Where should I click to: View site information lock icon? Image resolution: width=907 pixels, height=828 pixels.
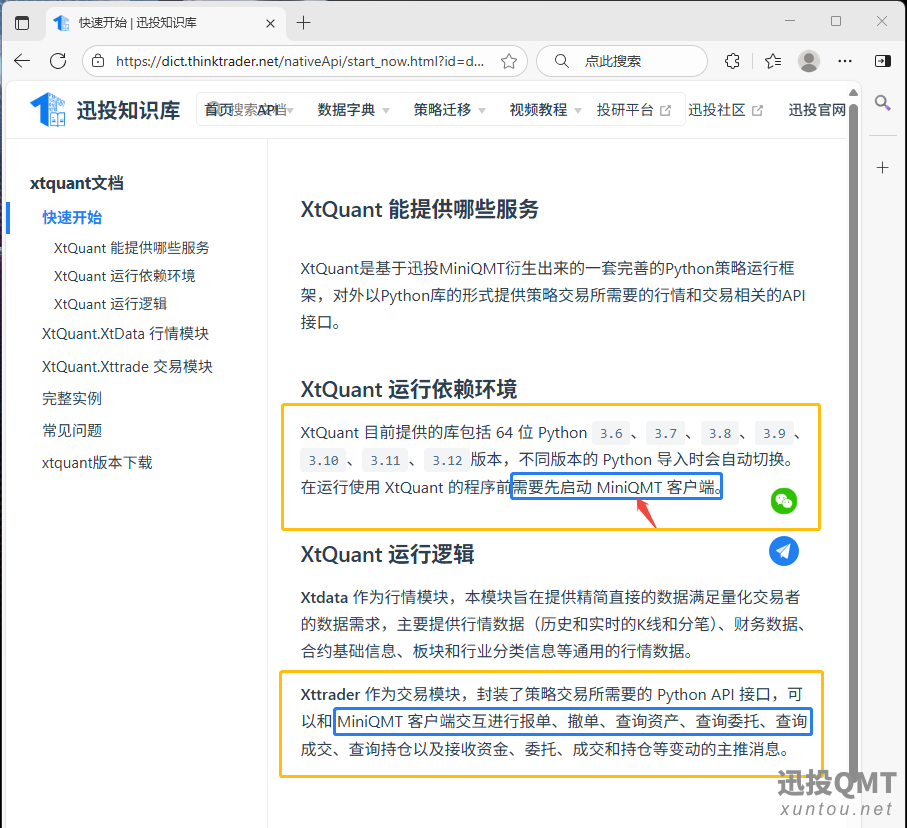[x=99, y=61]
